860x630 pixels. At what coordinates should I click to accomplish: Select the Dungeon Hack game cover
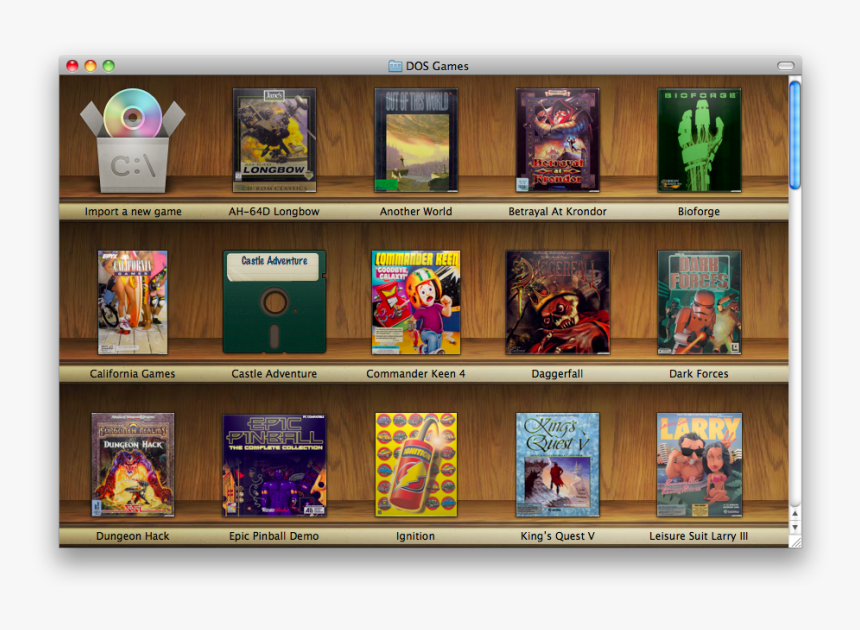pos(133,465)
